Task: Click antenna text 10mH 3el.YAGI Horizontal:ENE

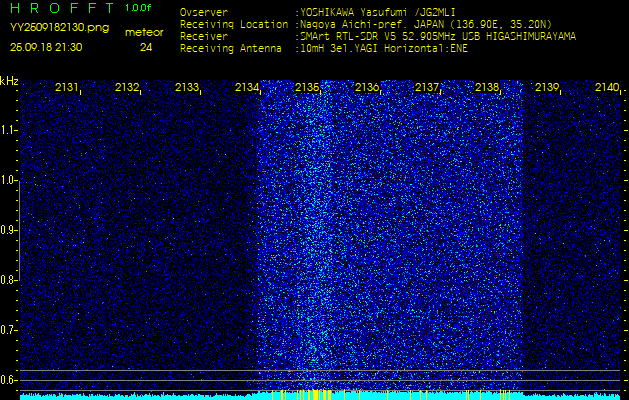Action: click(x=383, y=49)
